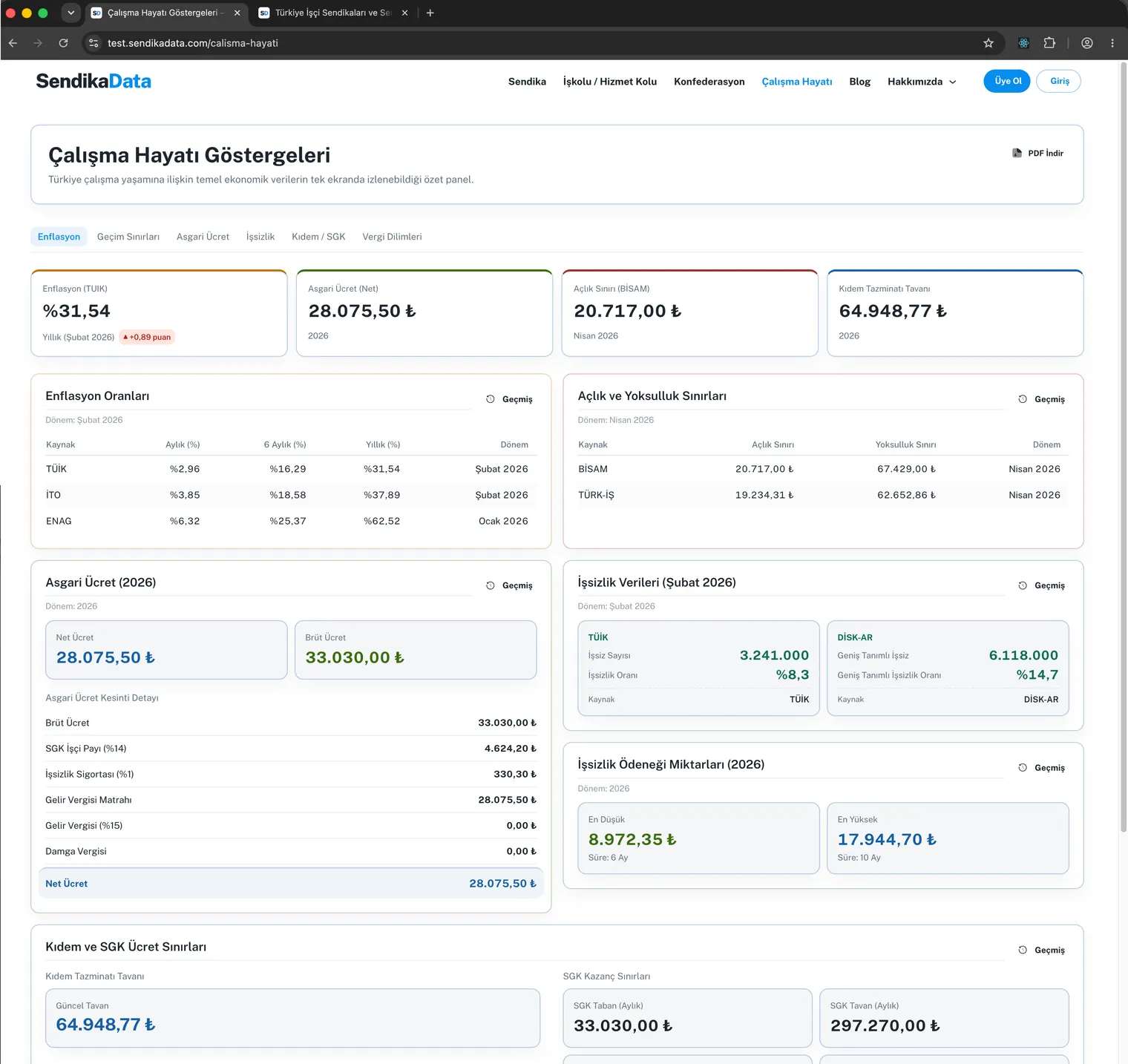
Task: Click the Üye Ol button
Action: [1007, 81]
